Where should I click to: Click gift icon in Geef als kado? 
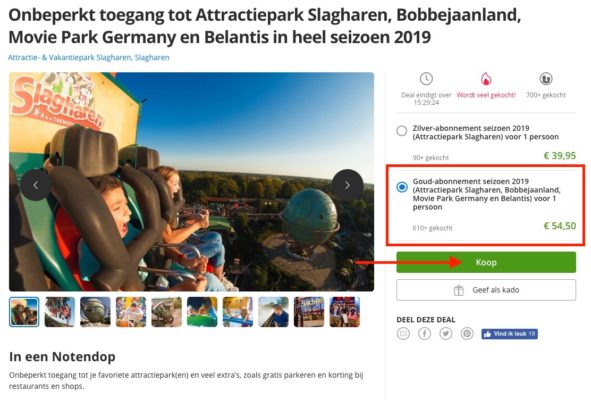coord(458,290)
